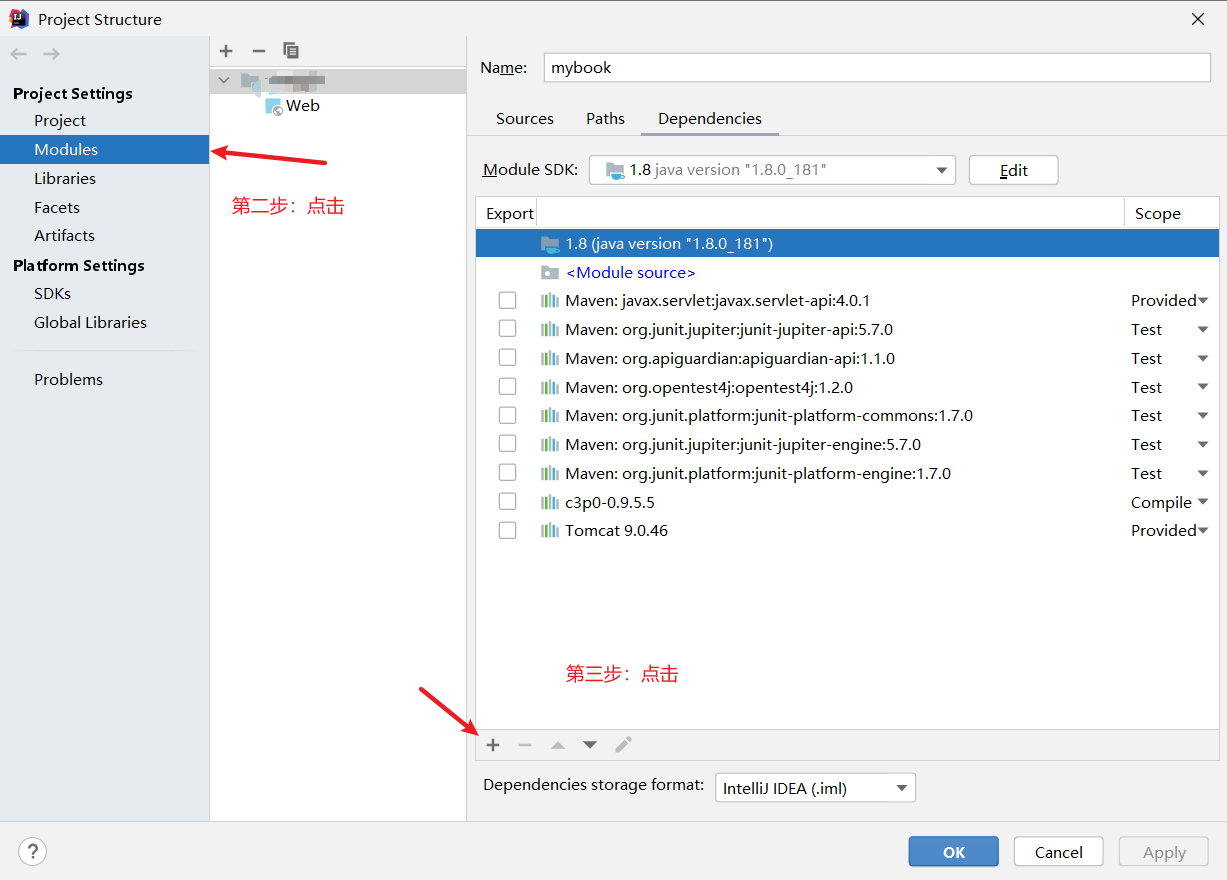Remove selected module with minus icon
The width and height of the screenshot is (1227, 880).
coord(259,51)
